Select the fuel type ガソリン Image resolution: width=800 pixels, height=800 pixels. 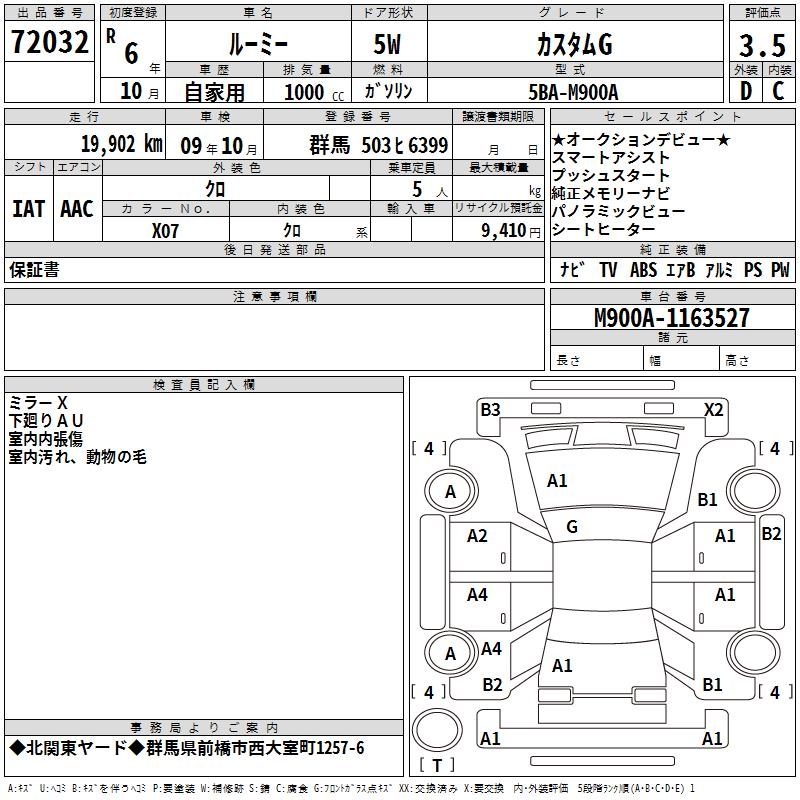(x=388, y=91)
